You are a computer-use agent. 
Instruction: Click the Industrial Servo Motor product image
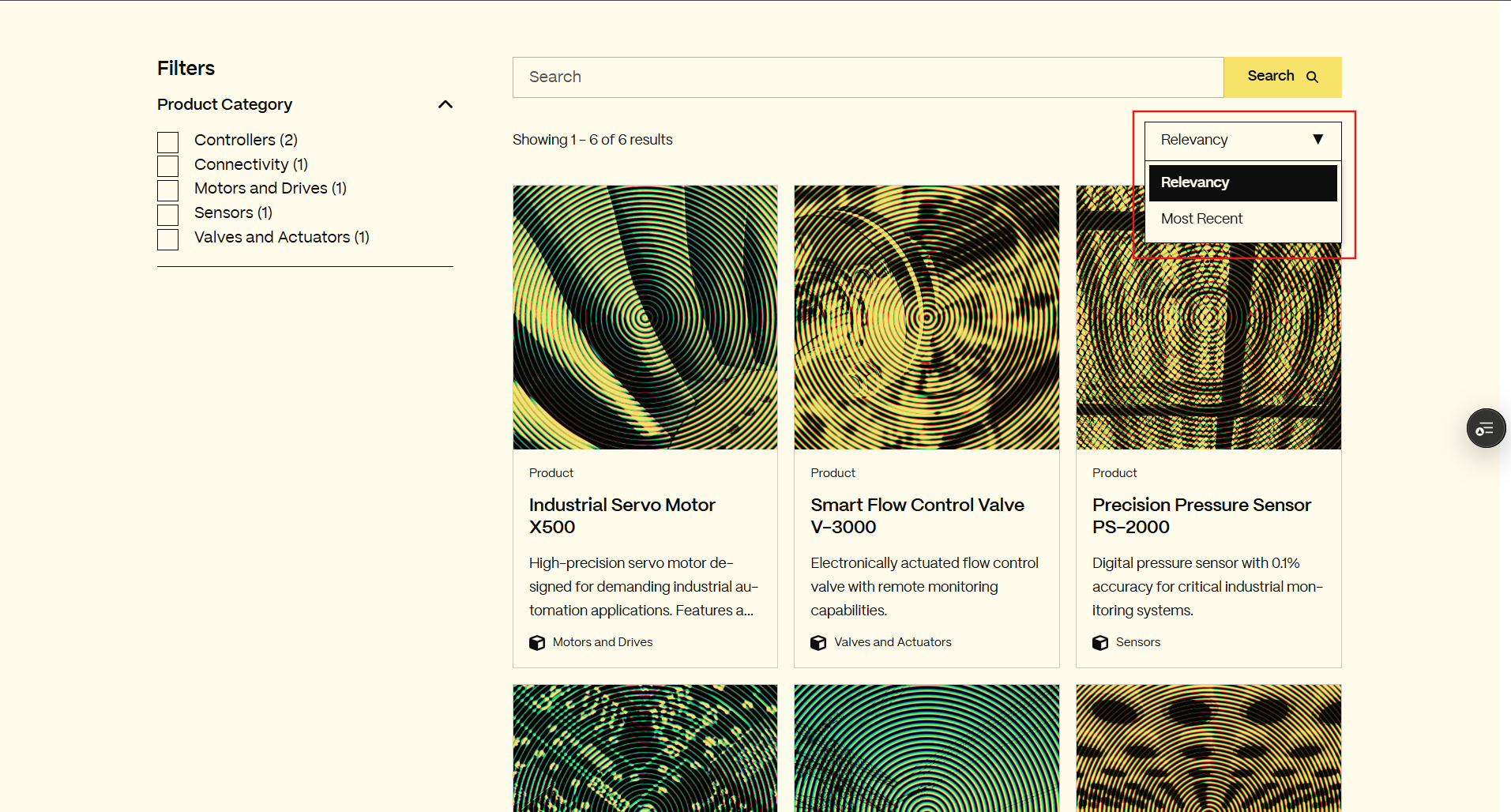tap(645, 318)
